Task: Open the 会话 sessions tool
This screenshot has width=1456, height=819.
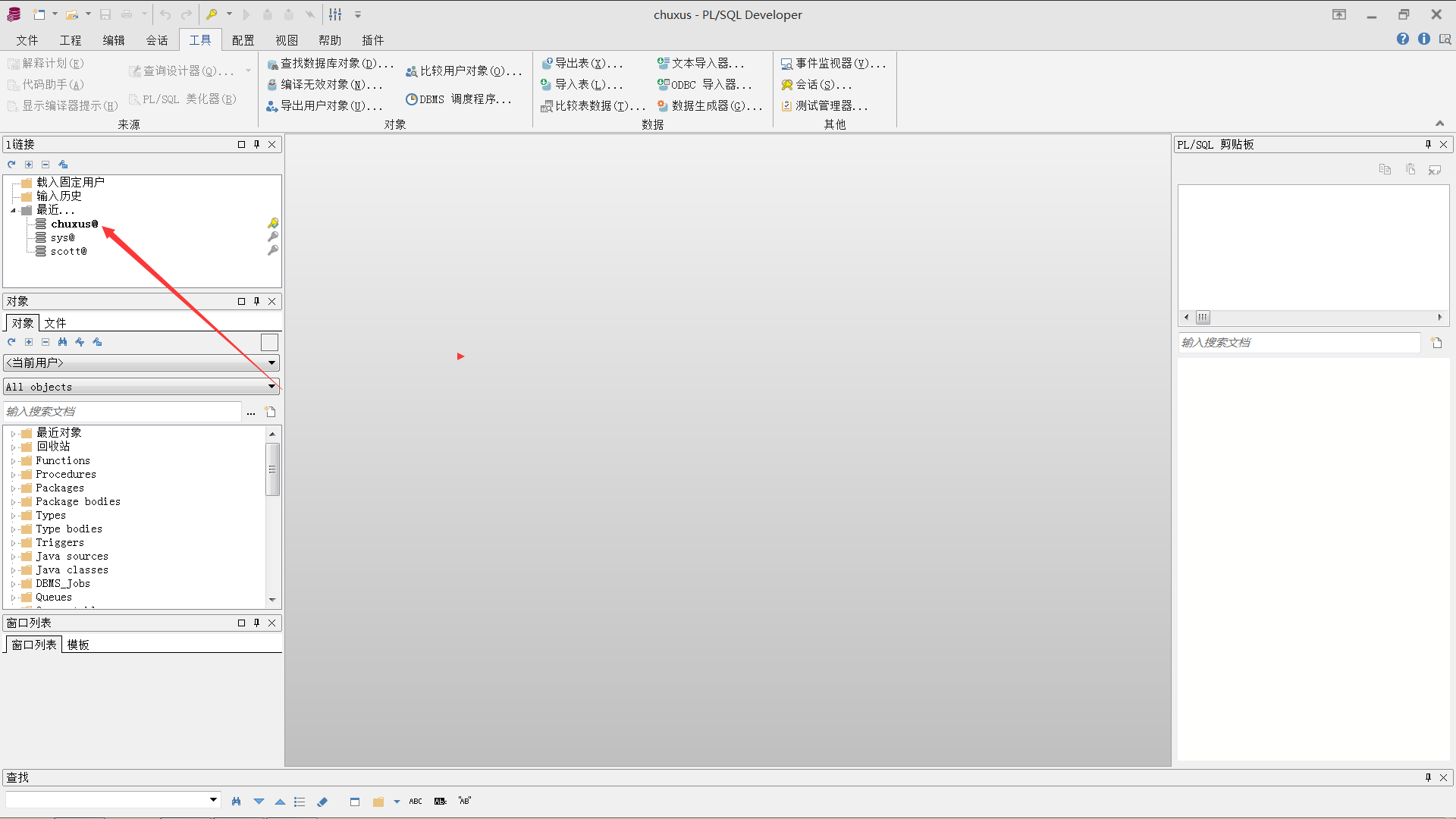Action: pos(816,85)
